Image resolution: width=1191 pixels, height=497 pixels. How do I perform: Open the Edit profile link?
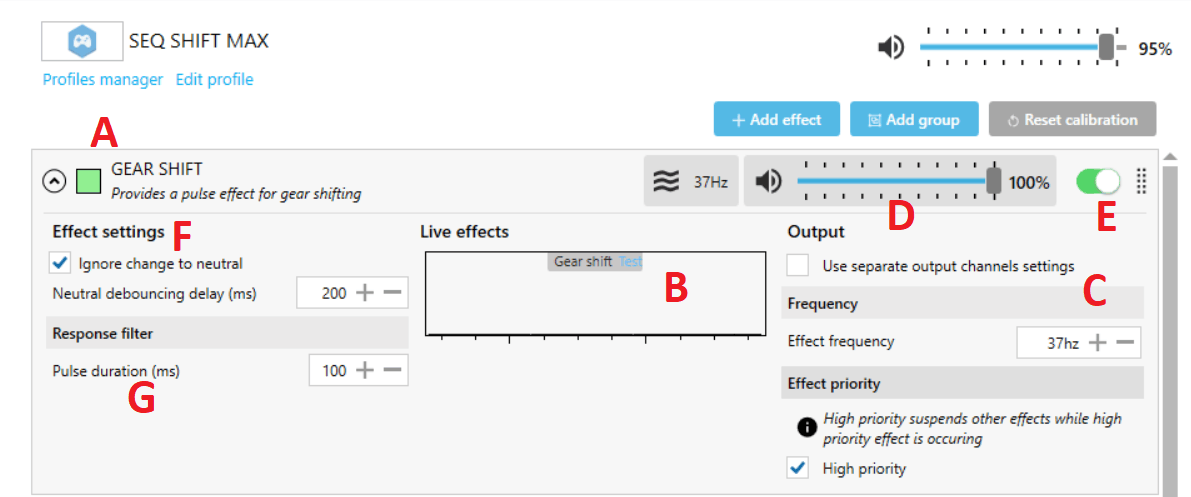tap(214, 80)
